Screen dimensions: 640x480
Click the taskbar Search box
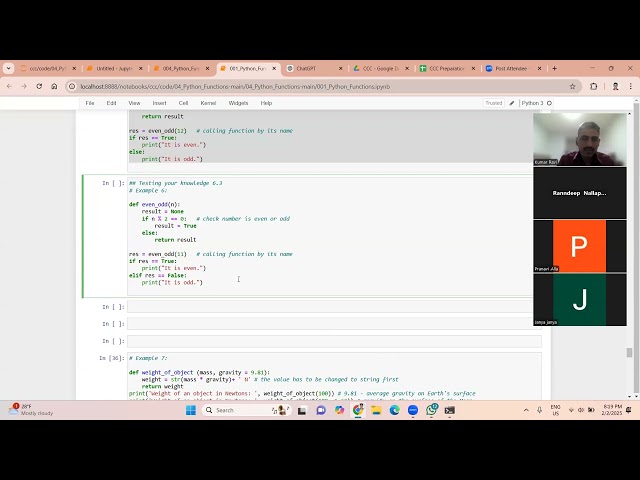pos(246,410)
